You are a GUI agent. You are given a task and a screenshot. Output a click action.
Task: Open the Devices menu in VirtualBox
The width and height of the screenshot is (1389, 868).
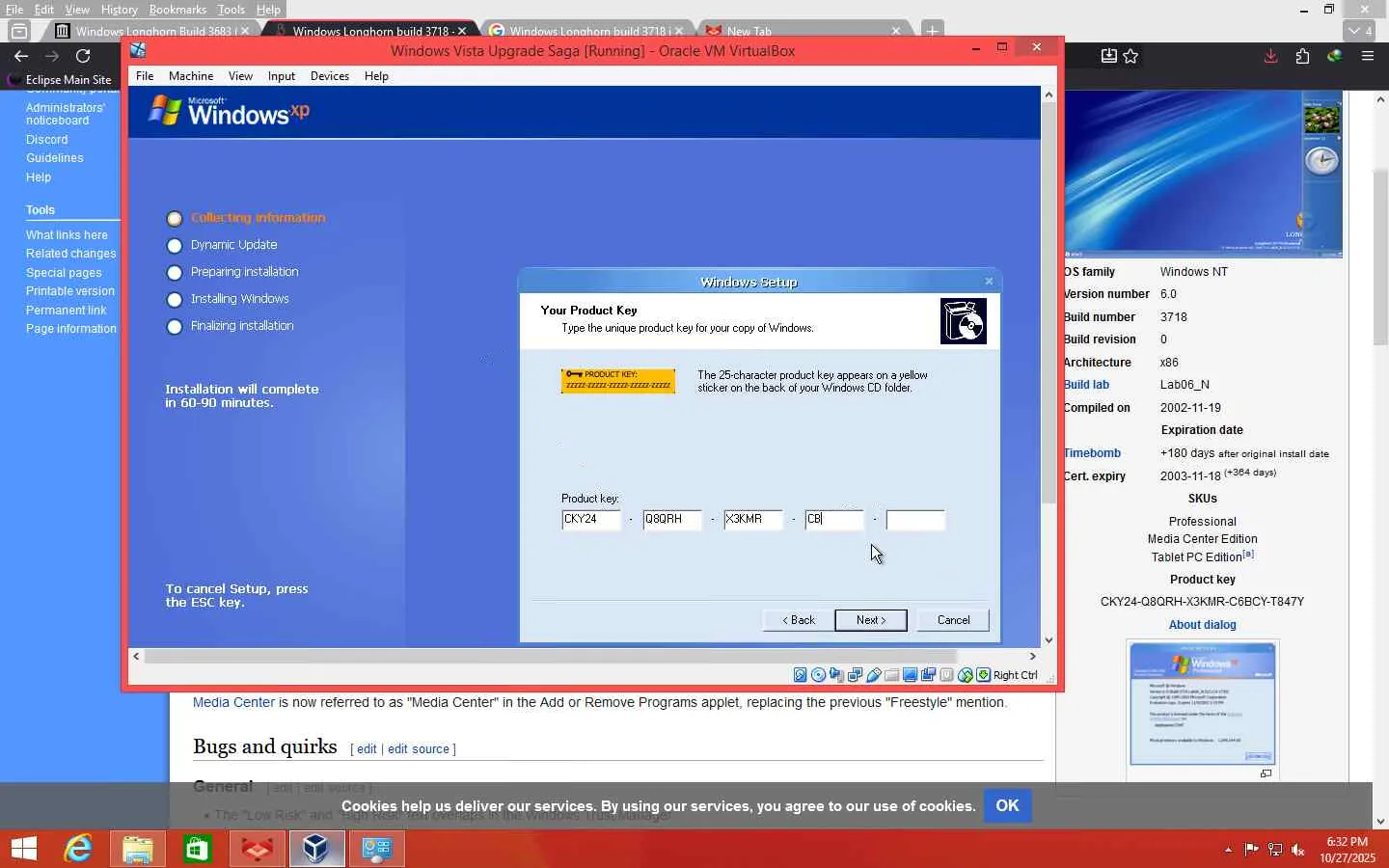click(x=330, y=76)
